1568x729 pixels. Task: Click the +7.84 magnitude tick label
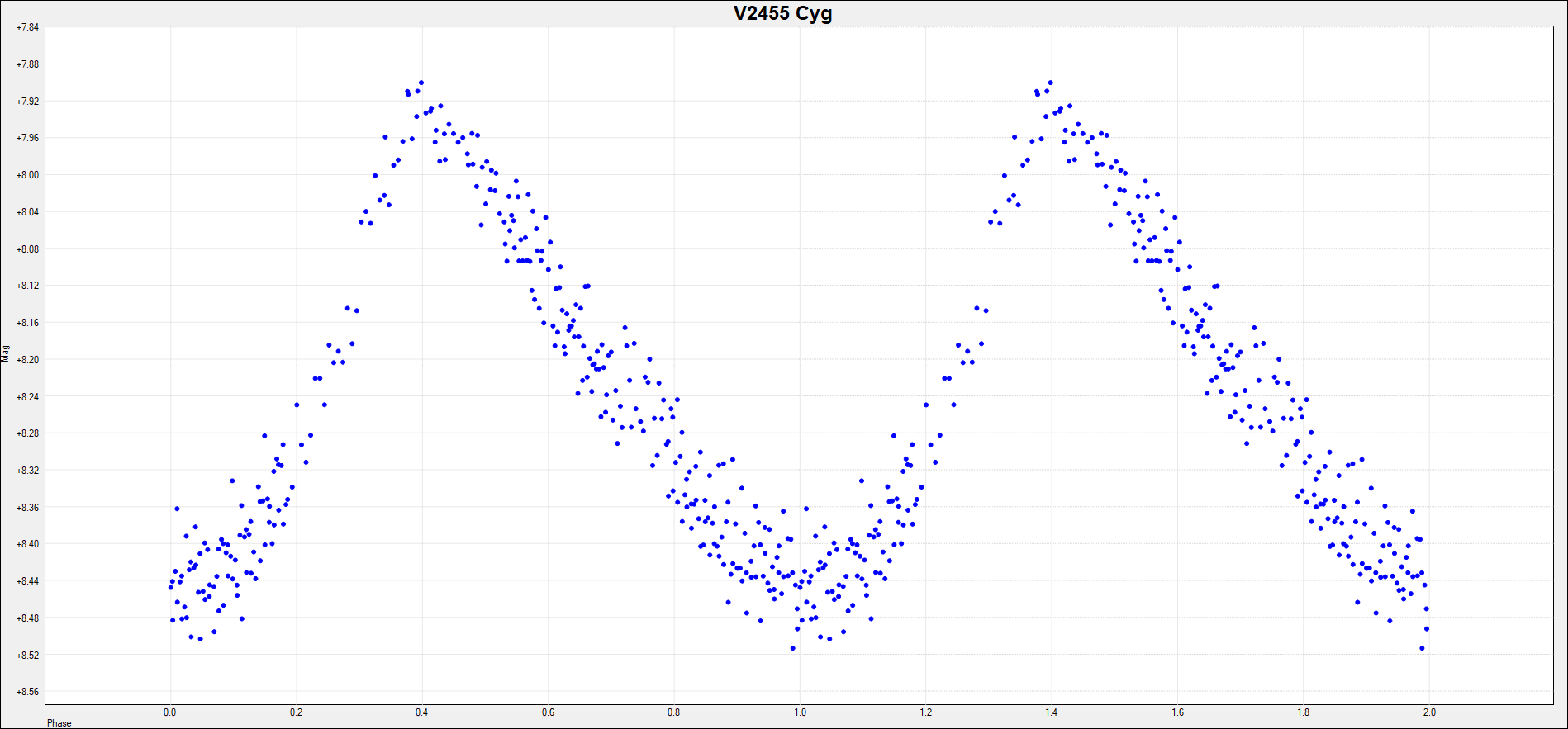tap(27, 27)
